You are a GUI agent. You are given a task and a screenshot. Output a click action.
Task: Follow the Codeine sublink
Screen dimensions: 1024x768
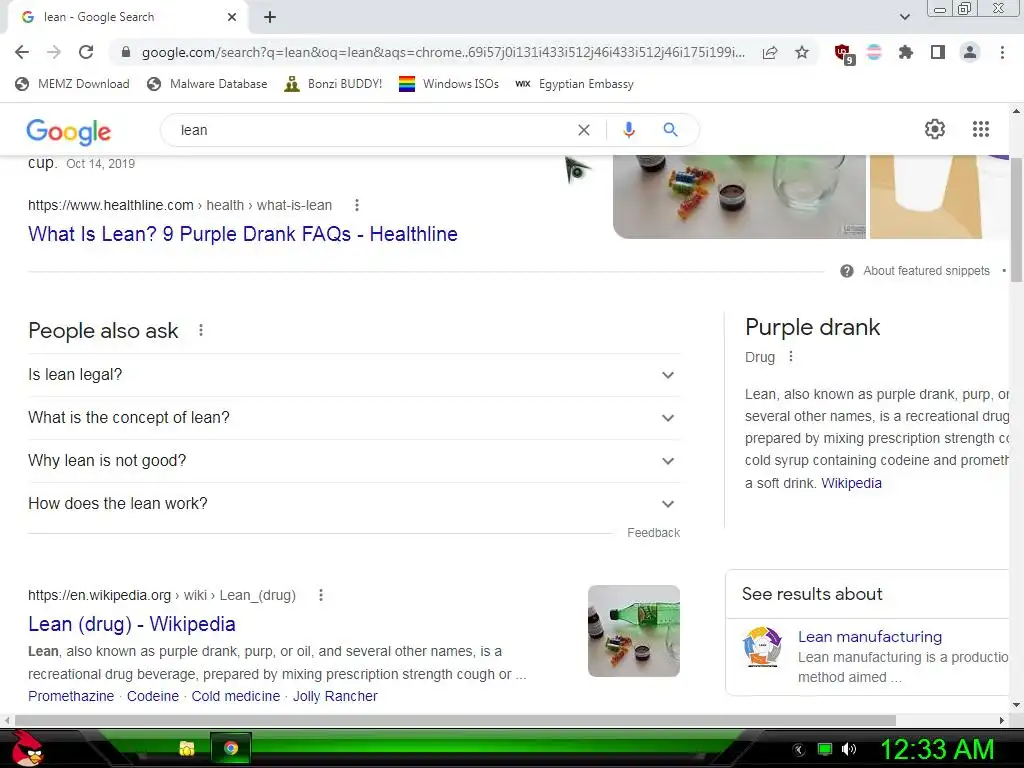pyautogui.click(x=153, y=696)
